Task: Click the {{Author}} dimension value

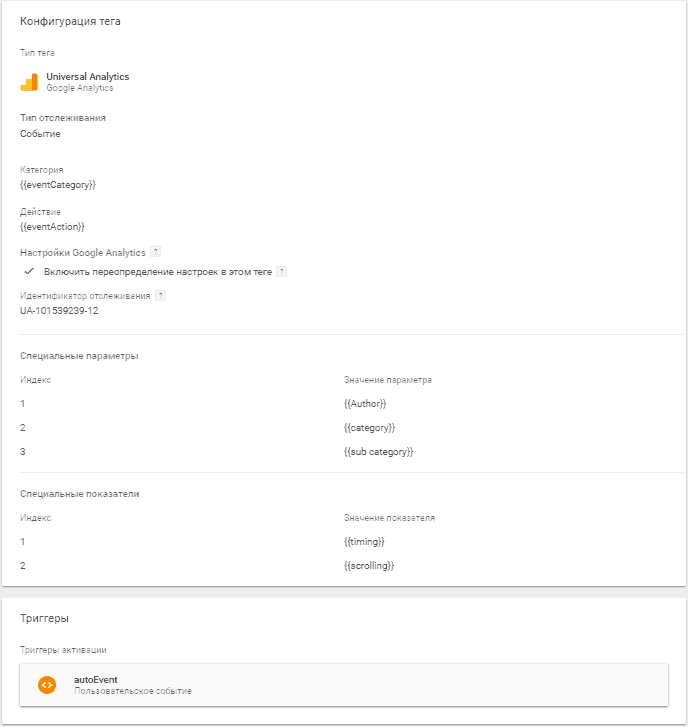Action: 365,404
